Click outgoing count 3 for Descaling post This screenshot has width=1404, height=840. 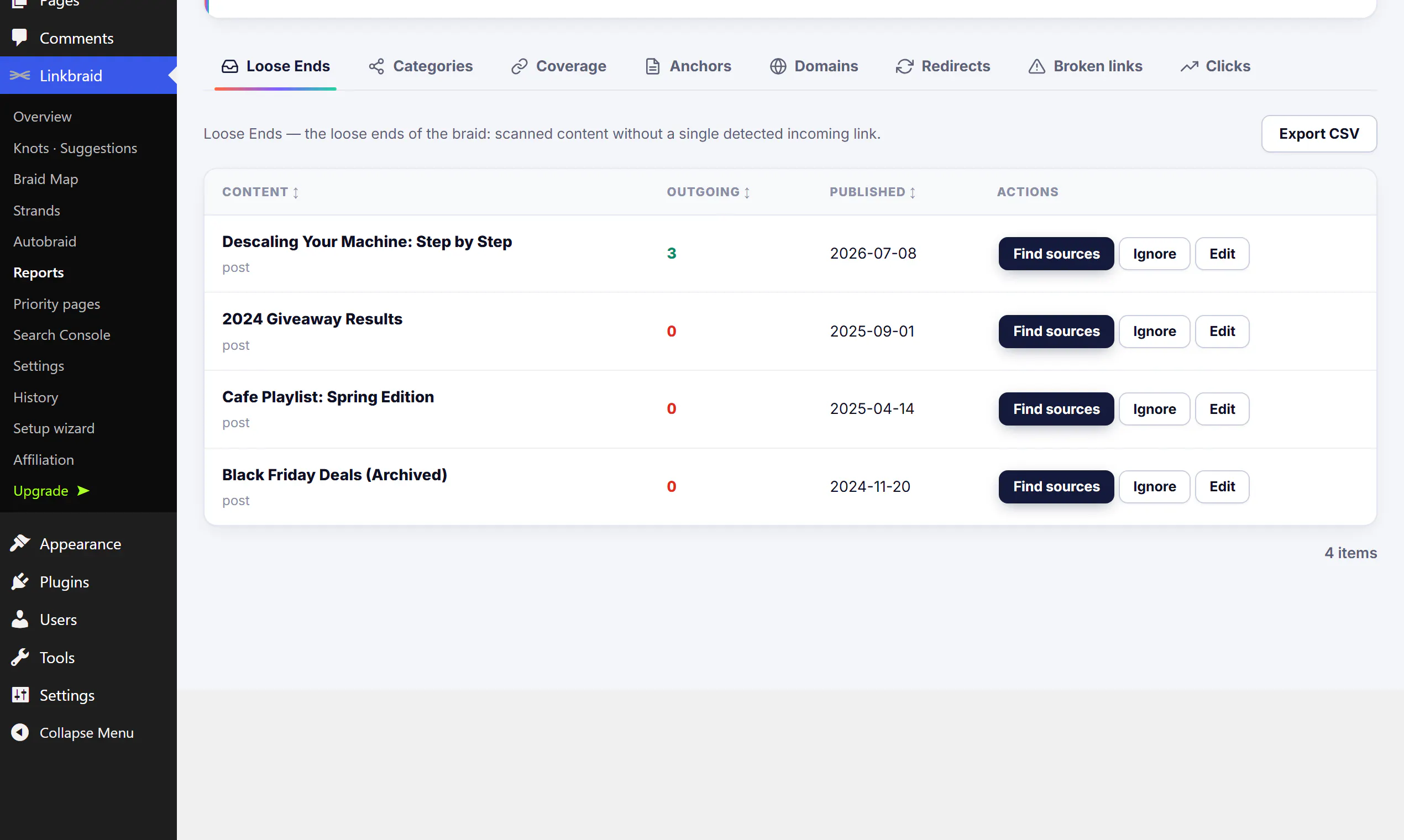pos(672,253)
